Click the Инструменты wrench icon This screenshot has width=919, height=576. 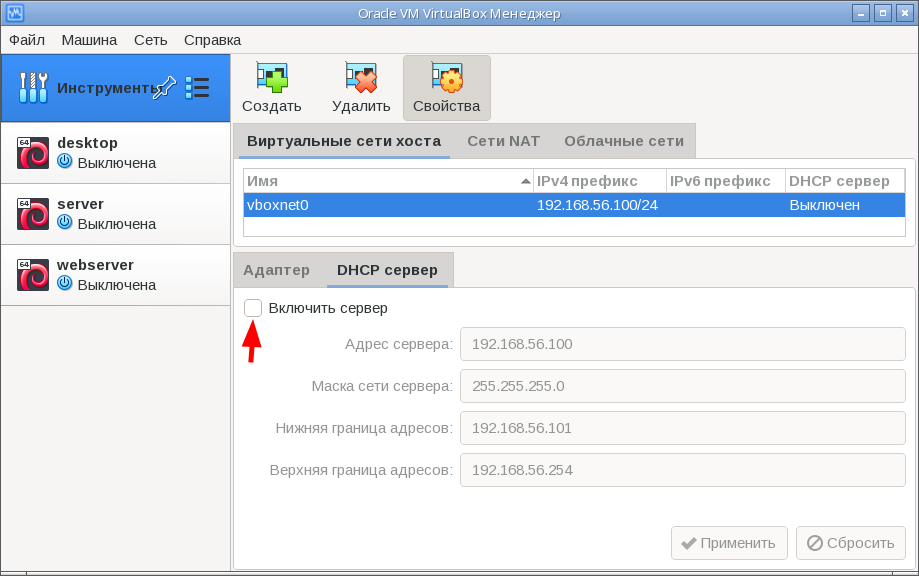(33, 88)
